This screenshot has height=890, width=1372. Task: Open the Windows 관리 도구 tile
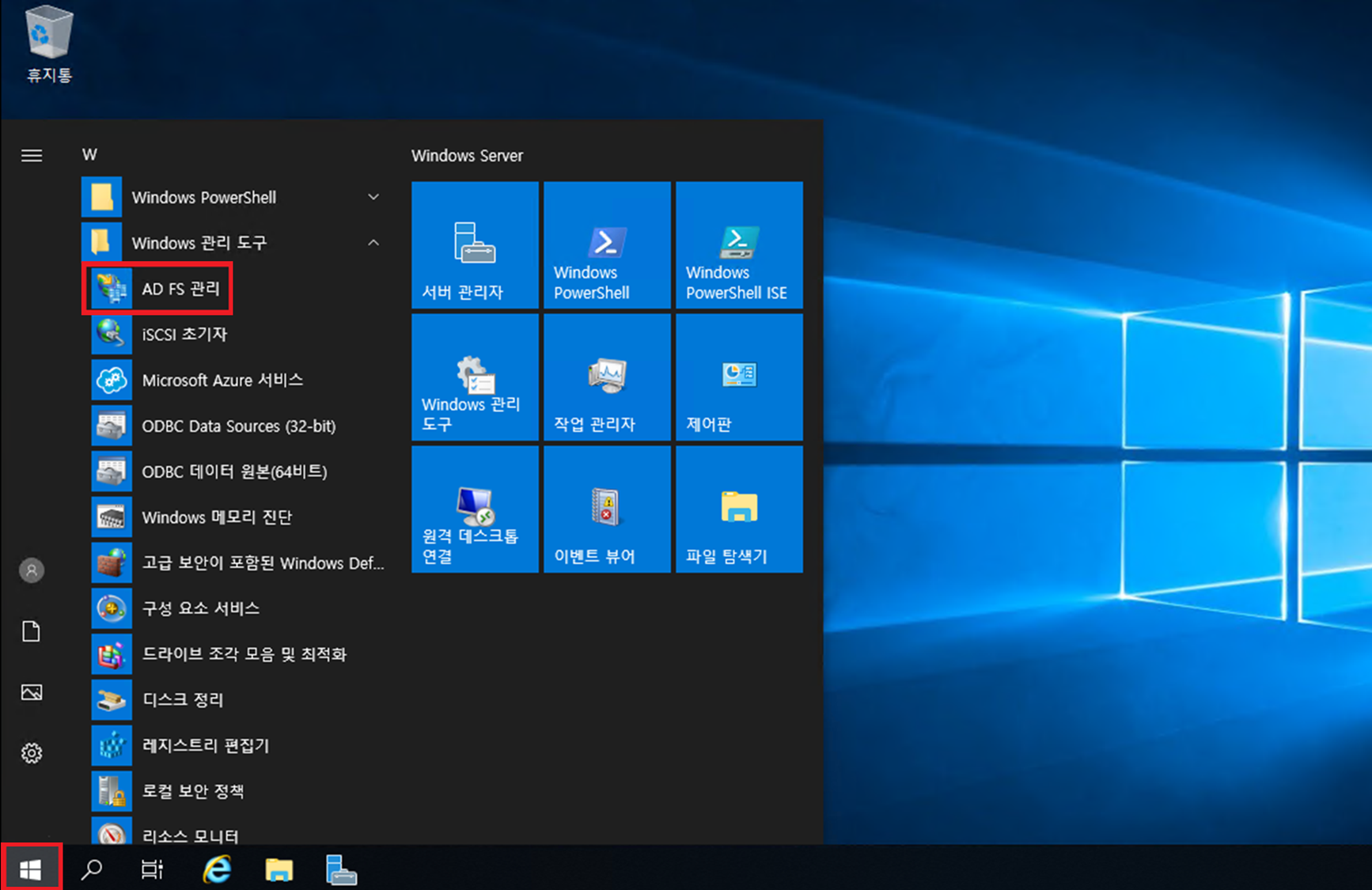pyautogui.click(x=475, y=377)
